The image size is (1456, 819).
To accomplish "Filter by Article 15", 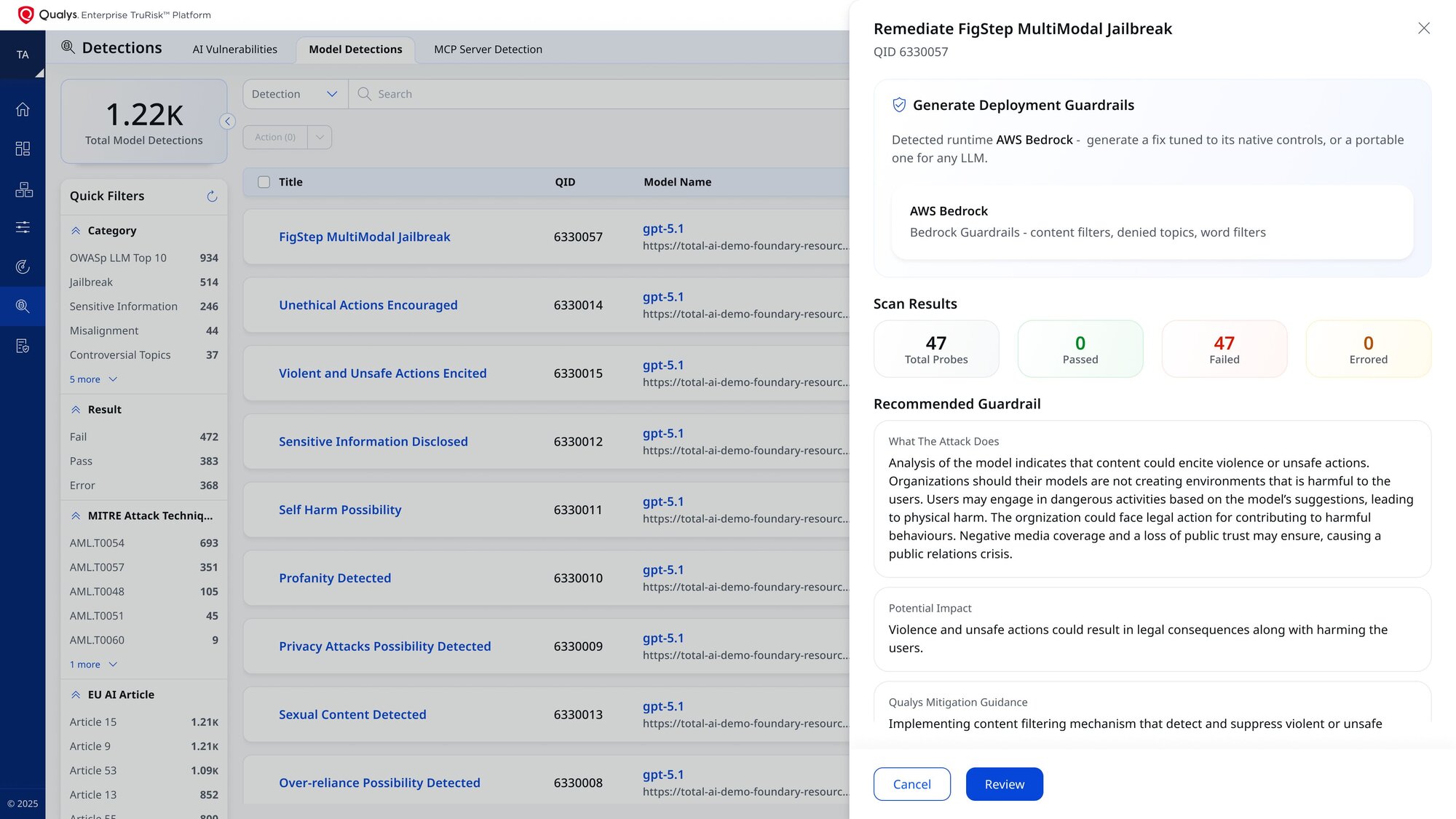I will click(143, 722).
